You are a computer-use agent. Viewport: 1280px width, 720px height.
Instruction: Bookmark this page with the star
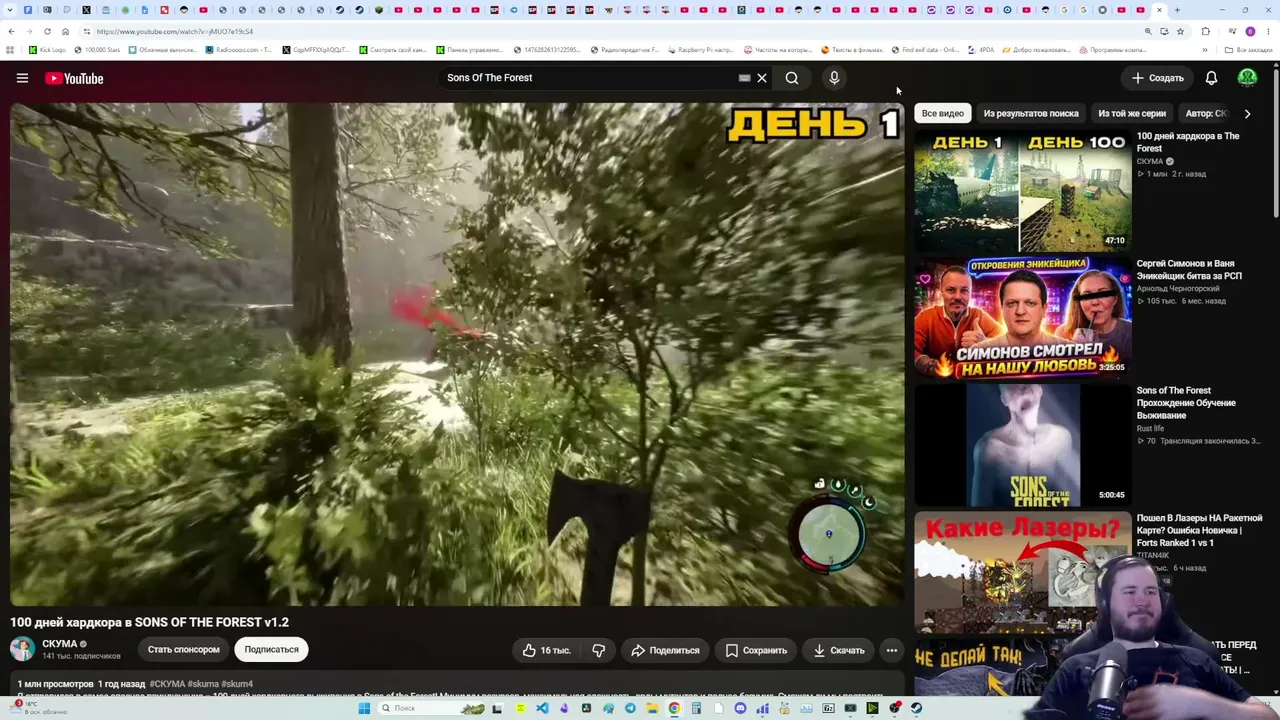1180,32
